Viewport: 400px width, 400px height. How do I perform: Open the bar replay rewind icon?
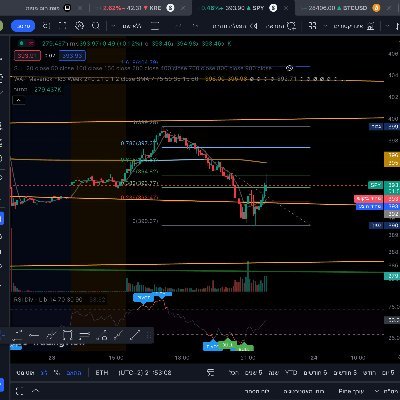click(254, 26)
